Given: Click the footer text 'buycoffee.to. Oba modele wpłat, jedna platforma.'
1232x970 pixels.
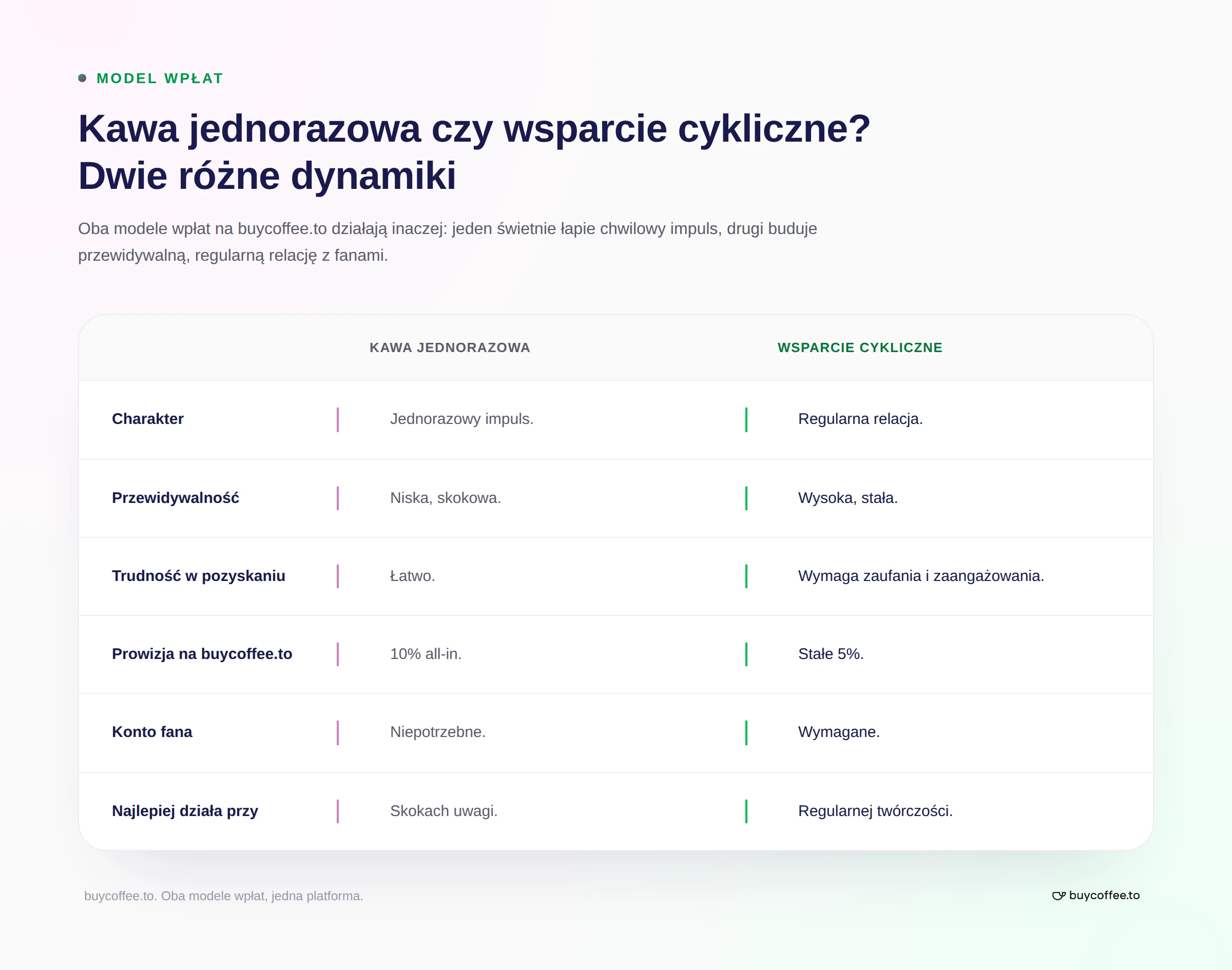Looking at the screenshot, I should click(224, 896).
